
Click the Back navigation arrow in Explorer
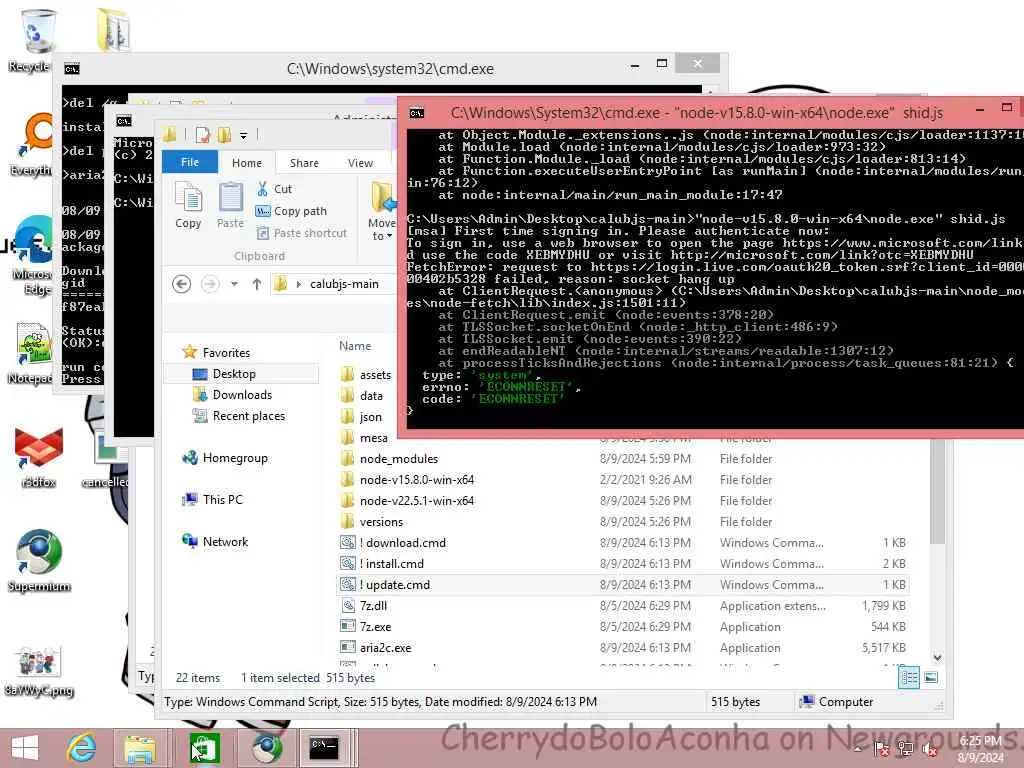(x=182, y=284)
